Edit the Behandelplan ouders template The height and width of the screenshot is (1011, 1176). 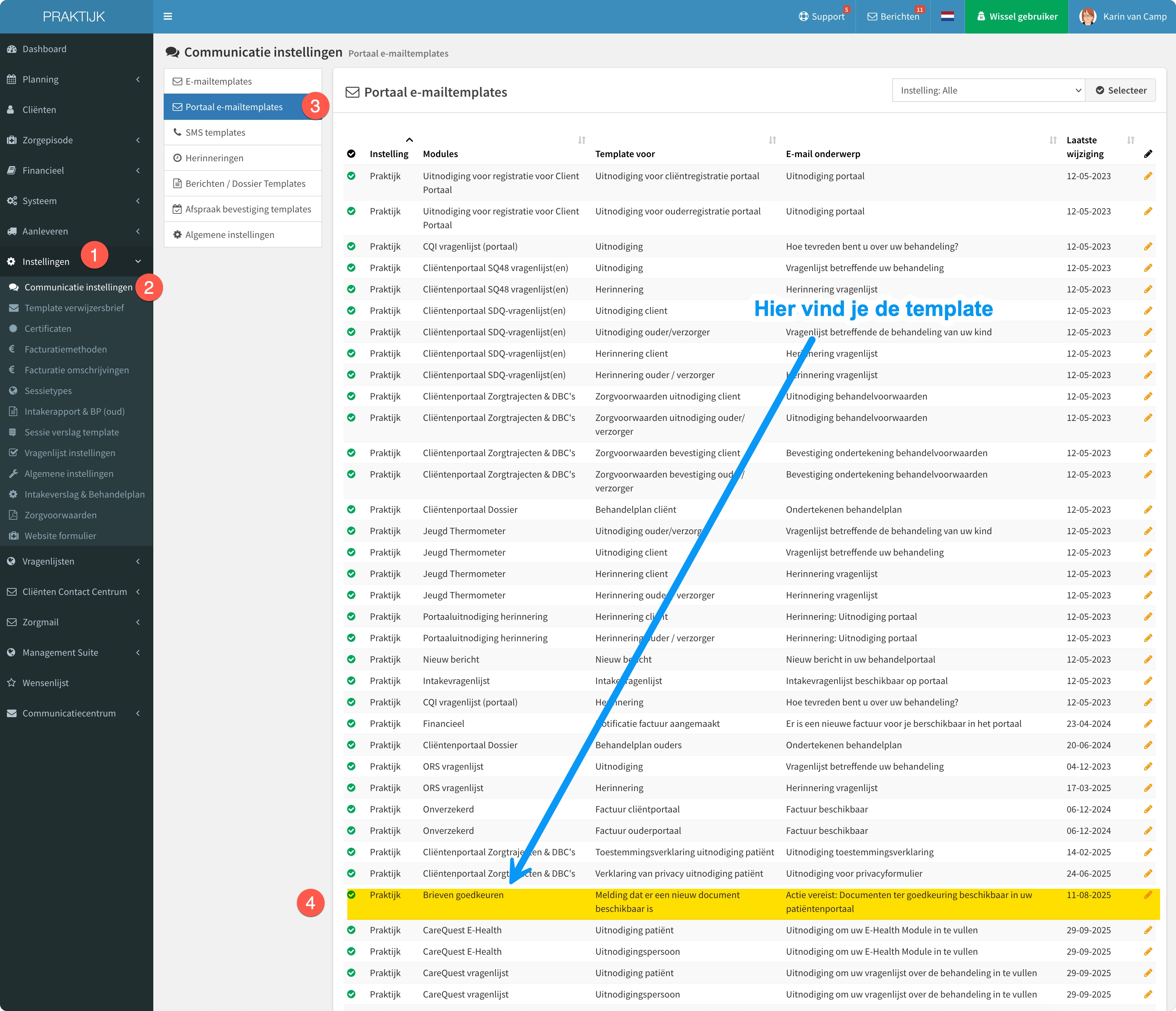click(x=1148, y=745)
